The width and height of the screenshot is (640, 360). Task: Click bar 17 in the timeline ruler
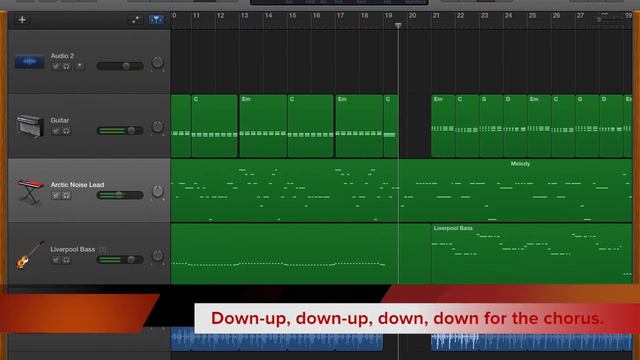pos(340,16)
